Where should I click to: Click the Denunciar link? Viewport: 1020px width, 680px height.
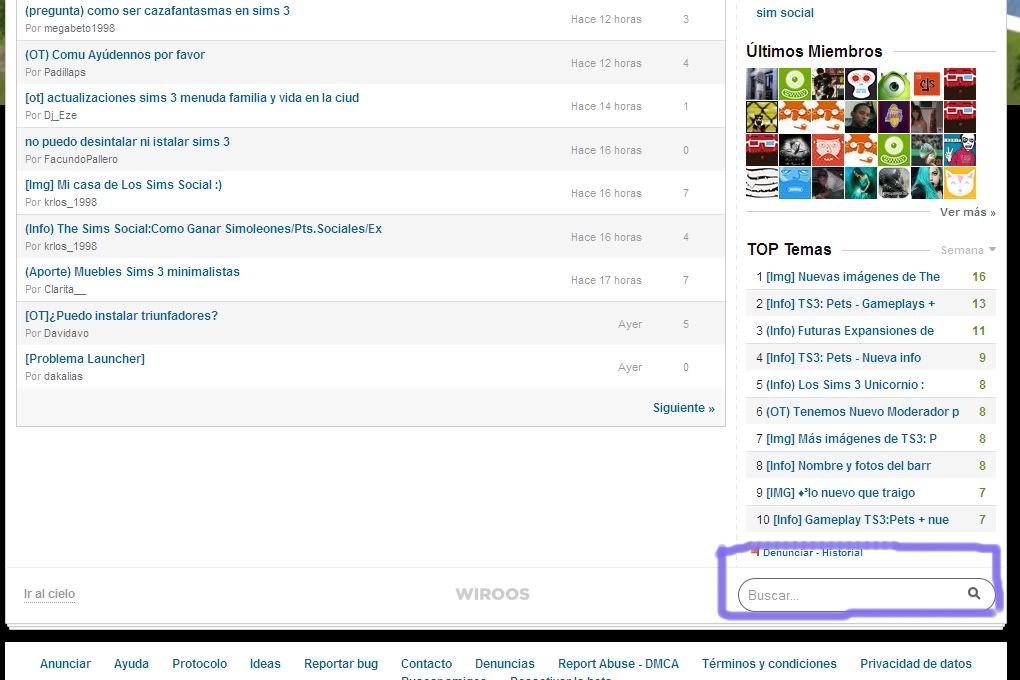point(788,552)
